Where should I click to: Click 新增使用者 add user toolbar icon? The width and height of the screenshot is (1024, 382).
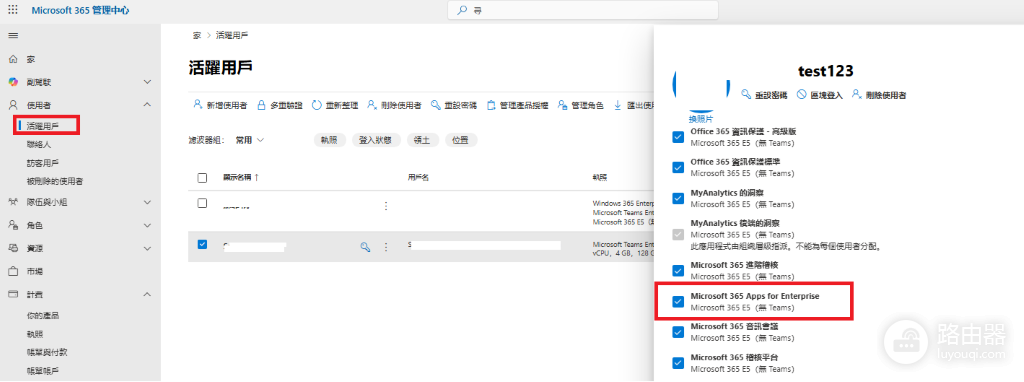coord(197,105)
